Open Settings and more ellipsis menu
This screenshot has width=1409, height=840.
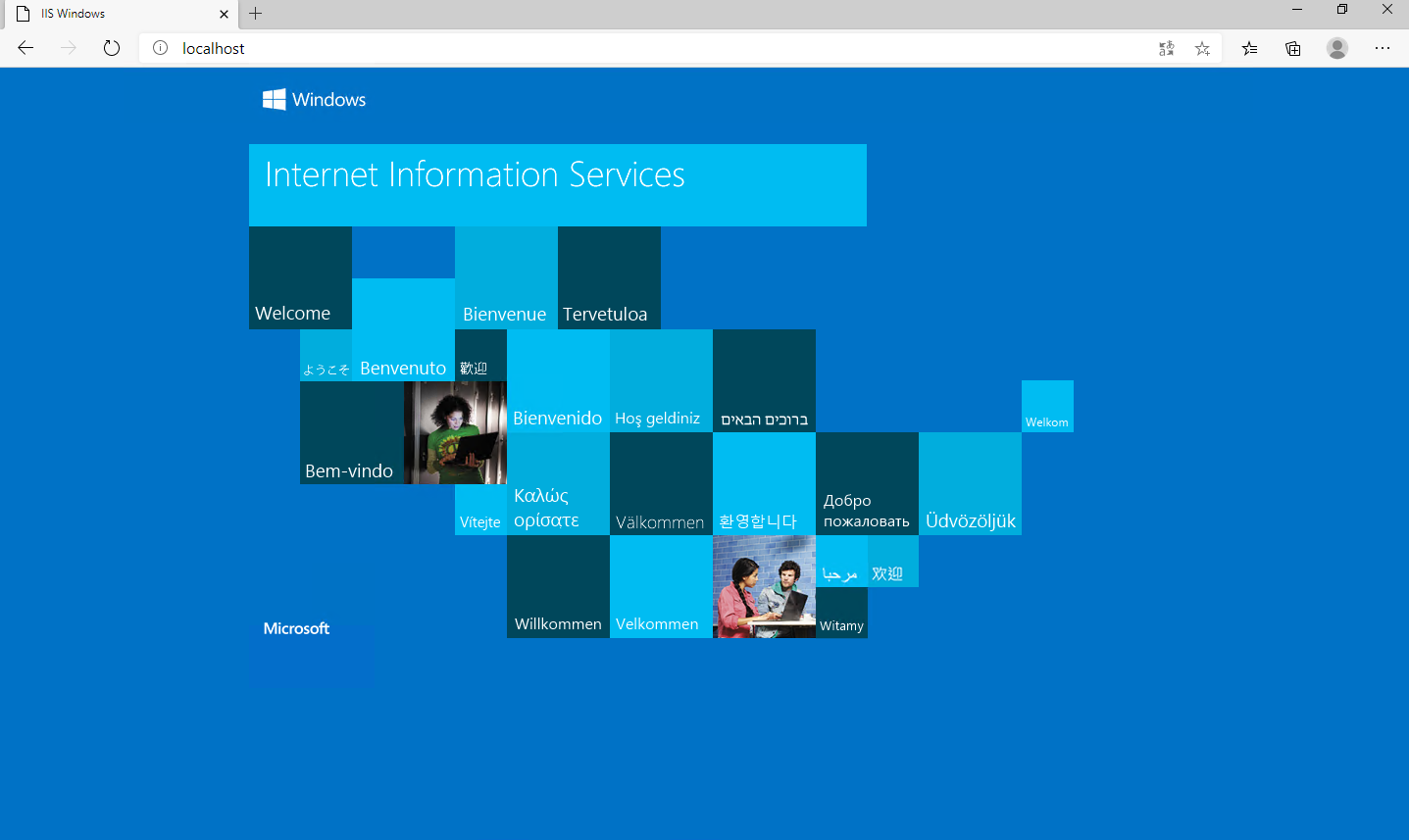point(1383,48)
